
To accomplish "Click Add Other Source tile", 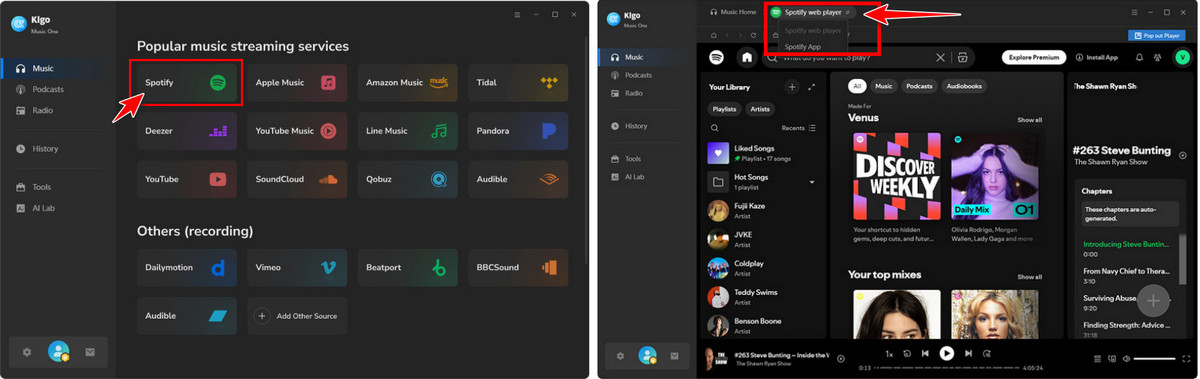I will point(297,316).
